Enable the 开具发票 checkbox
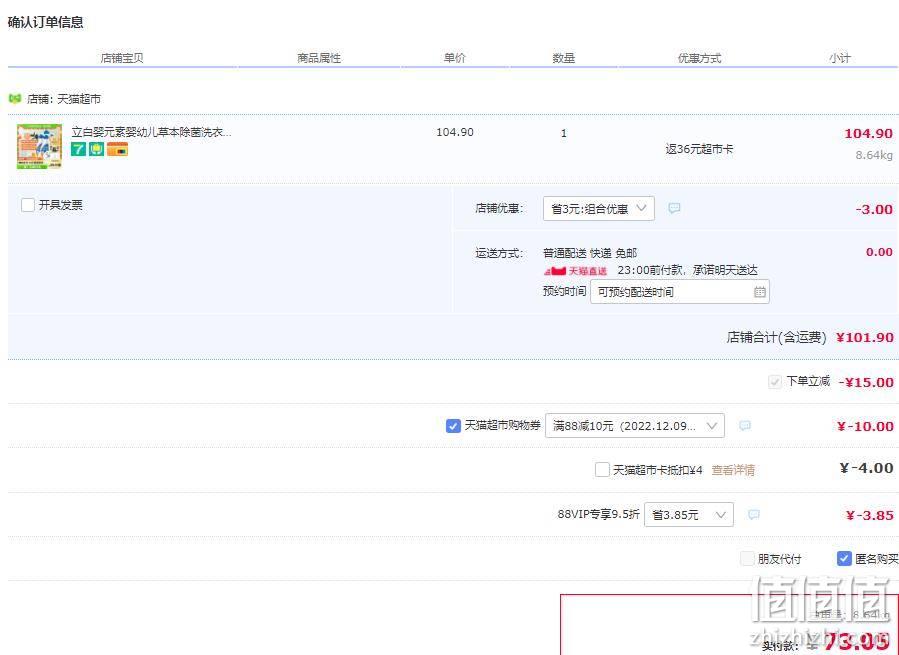 (x=28, y=205)
